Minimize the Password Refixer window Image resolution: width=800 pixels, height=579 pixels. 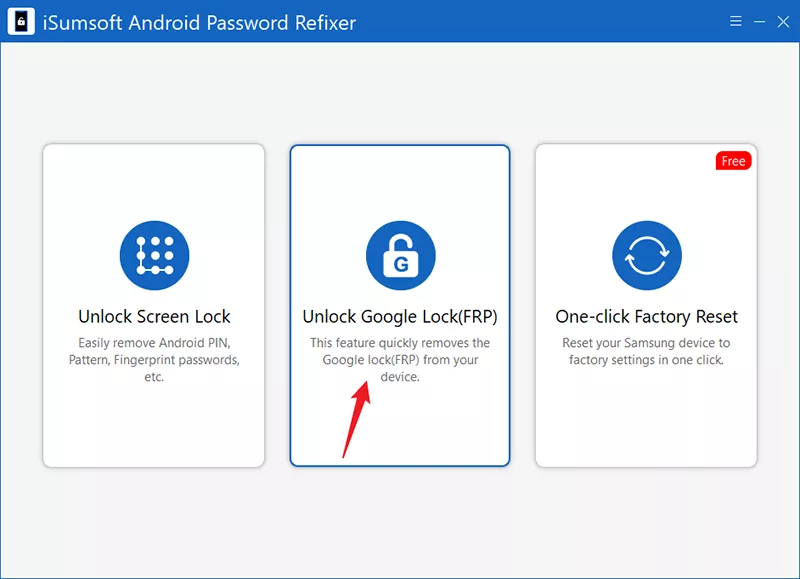coord(759,21)
